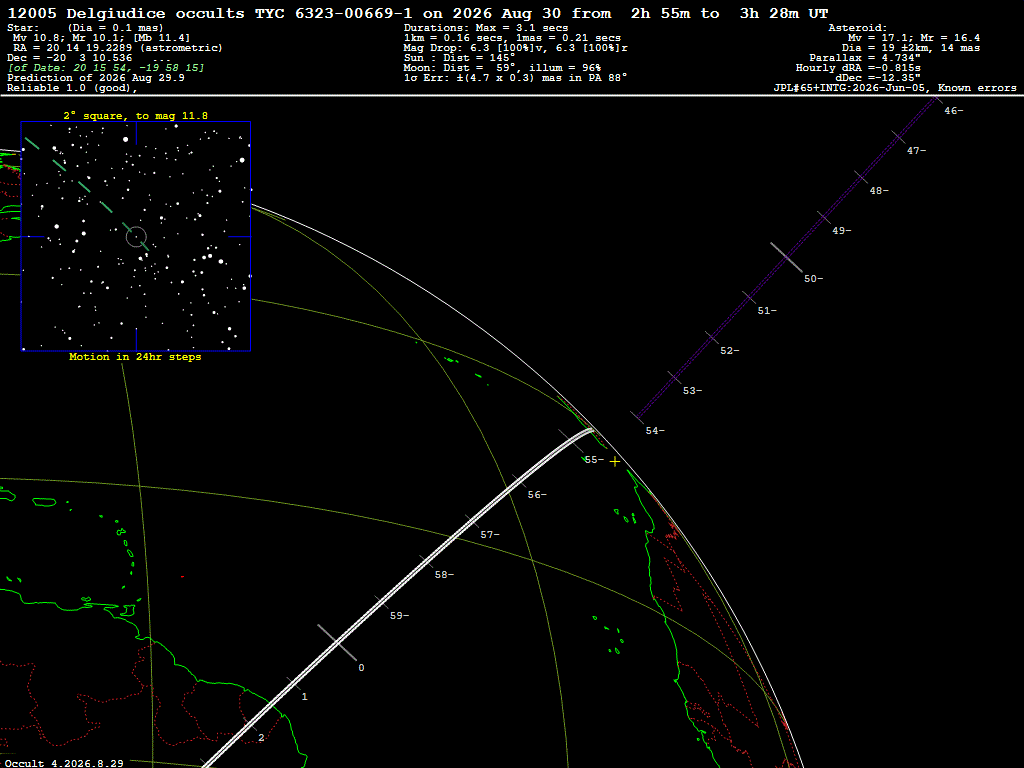Viewport: 1024px width, 768px height.
Task: Click the event title 12005 Delgiudice occults
Action: 125,14
